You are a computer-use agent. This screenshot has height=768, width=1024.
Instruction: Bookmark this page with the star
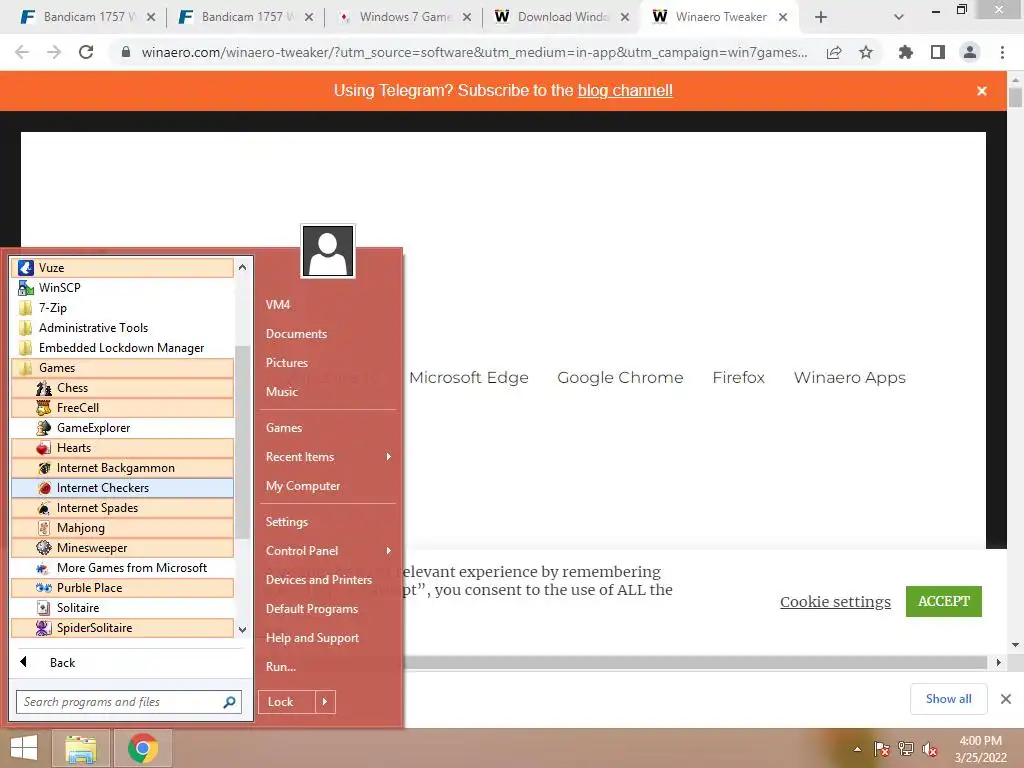tap(866, 52)
